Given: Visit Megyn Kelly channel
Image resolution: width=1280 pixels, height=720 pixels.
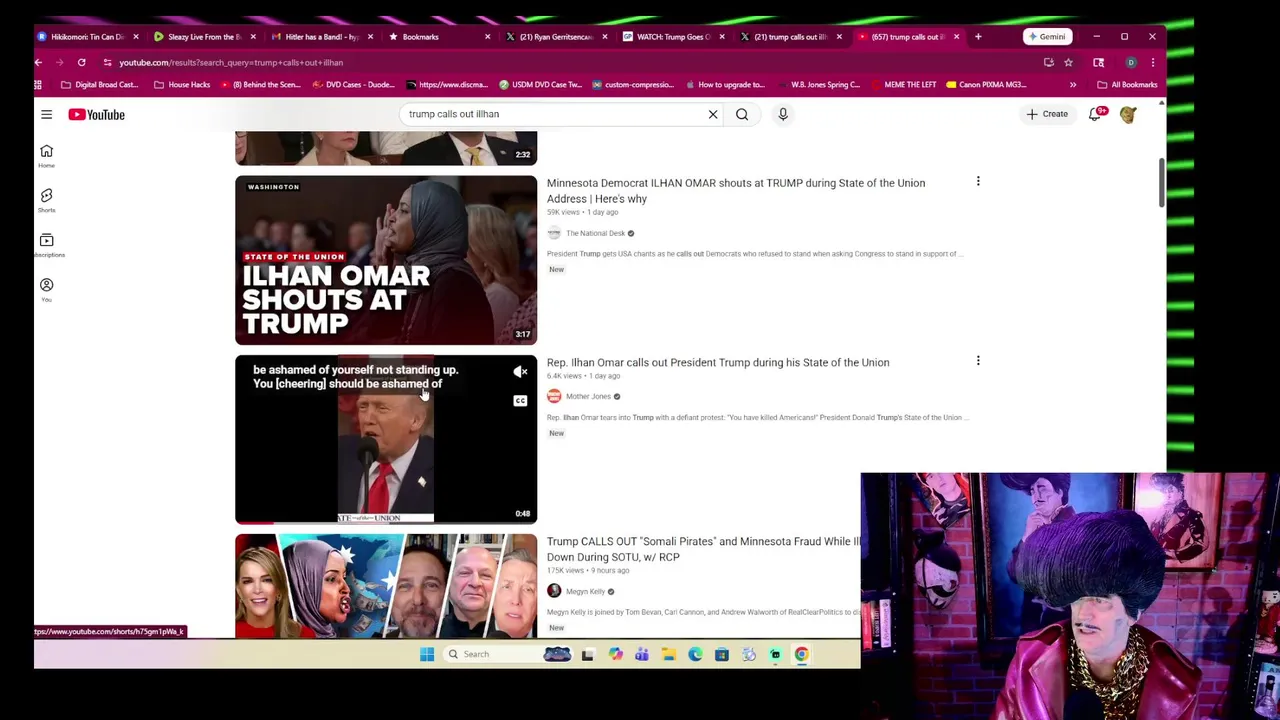Looking at the screenshot, I should [x=585, y=591].
